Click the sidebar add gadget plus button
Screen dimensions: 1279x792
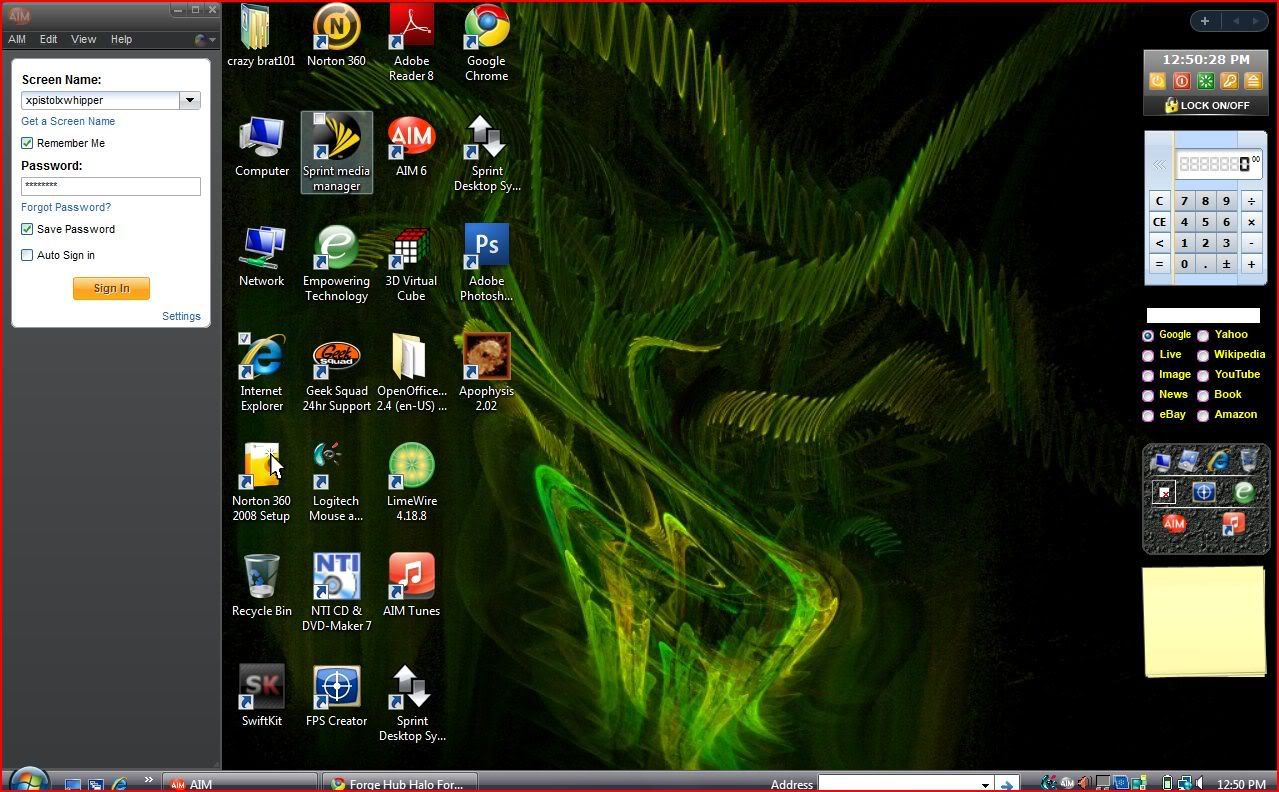point(1204,21)
